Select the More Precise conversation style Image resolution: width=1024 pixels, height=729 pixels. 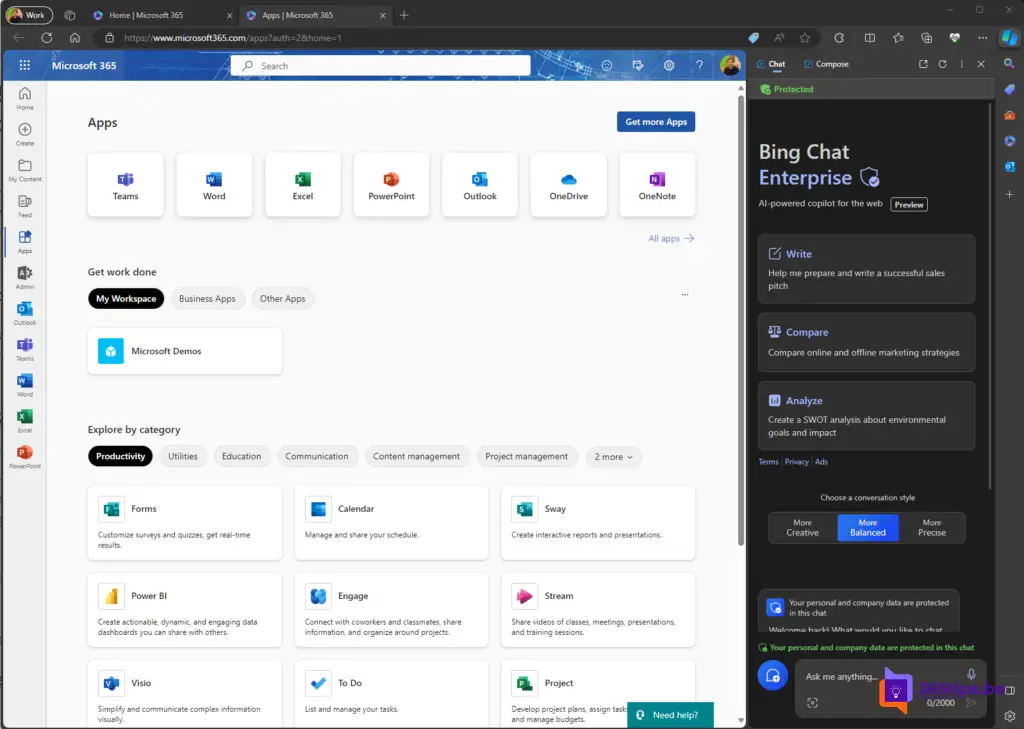(931, 528)
